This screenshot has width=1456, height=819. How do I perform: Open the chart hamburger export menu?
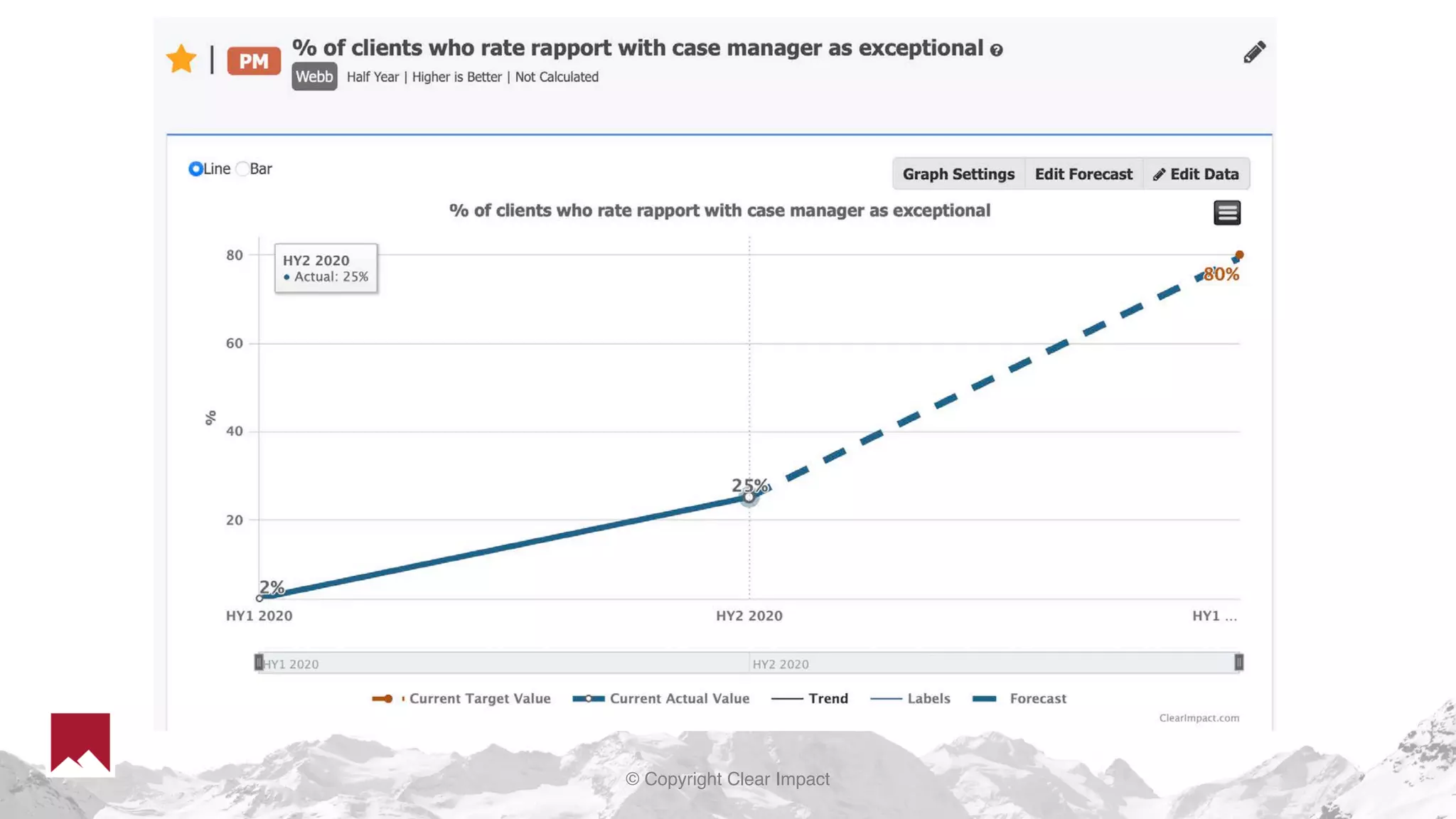pyautogui.click(x=1226, y=213)
